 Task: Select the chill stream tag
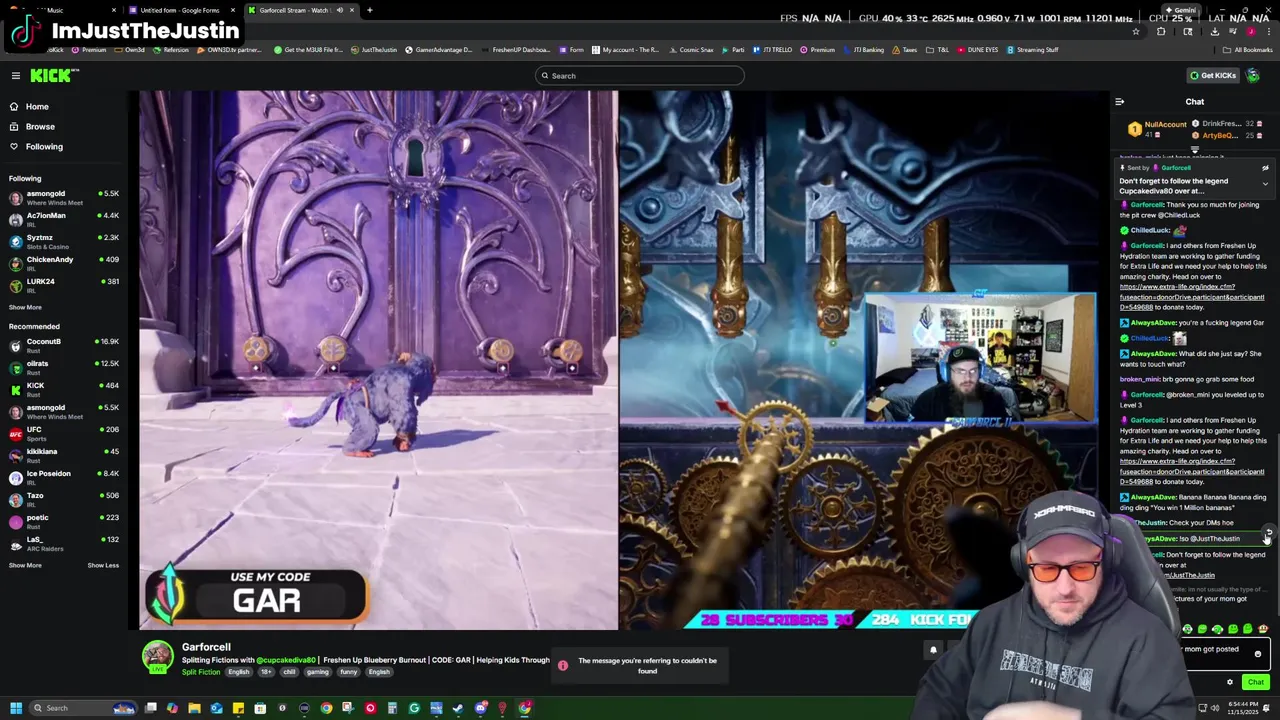[x=289, y=672]
